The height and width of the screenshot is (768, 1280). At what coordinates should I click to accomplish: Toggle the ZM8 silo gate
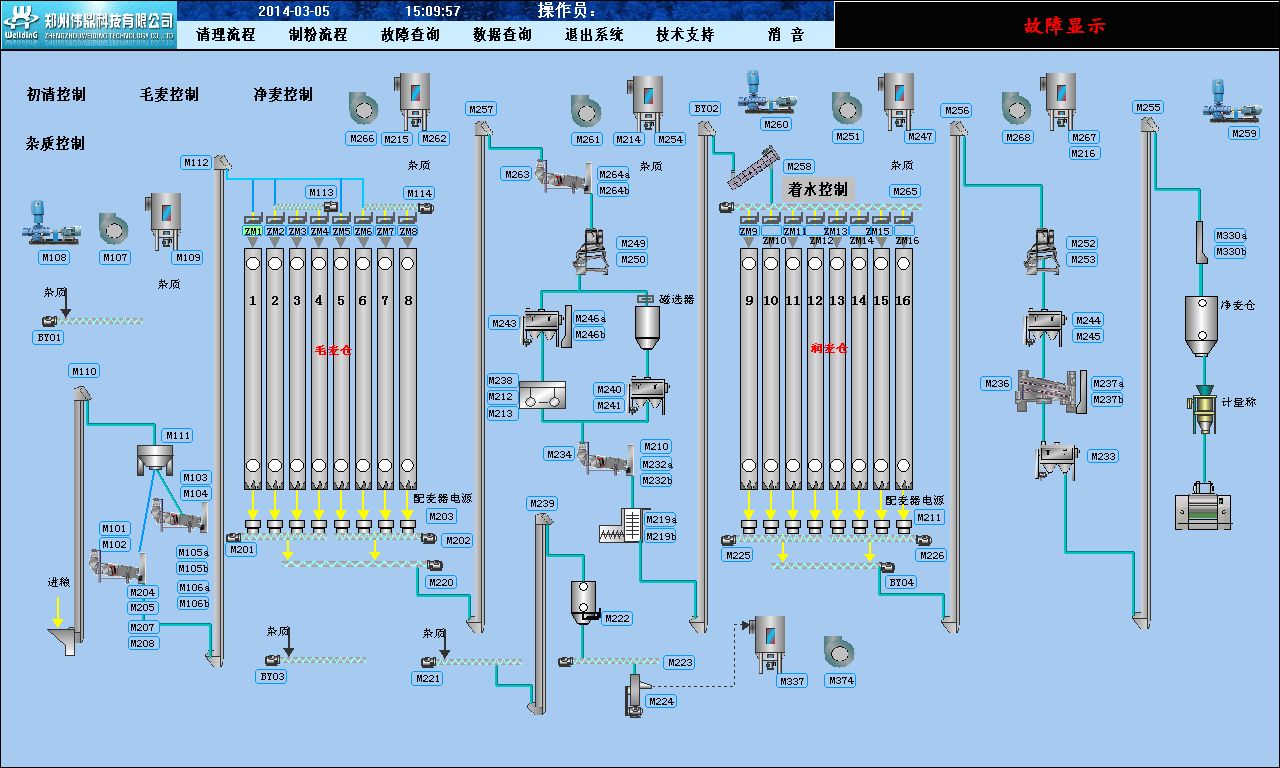(x=407, y=231)
